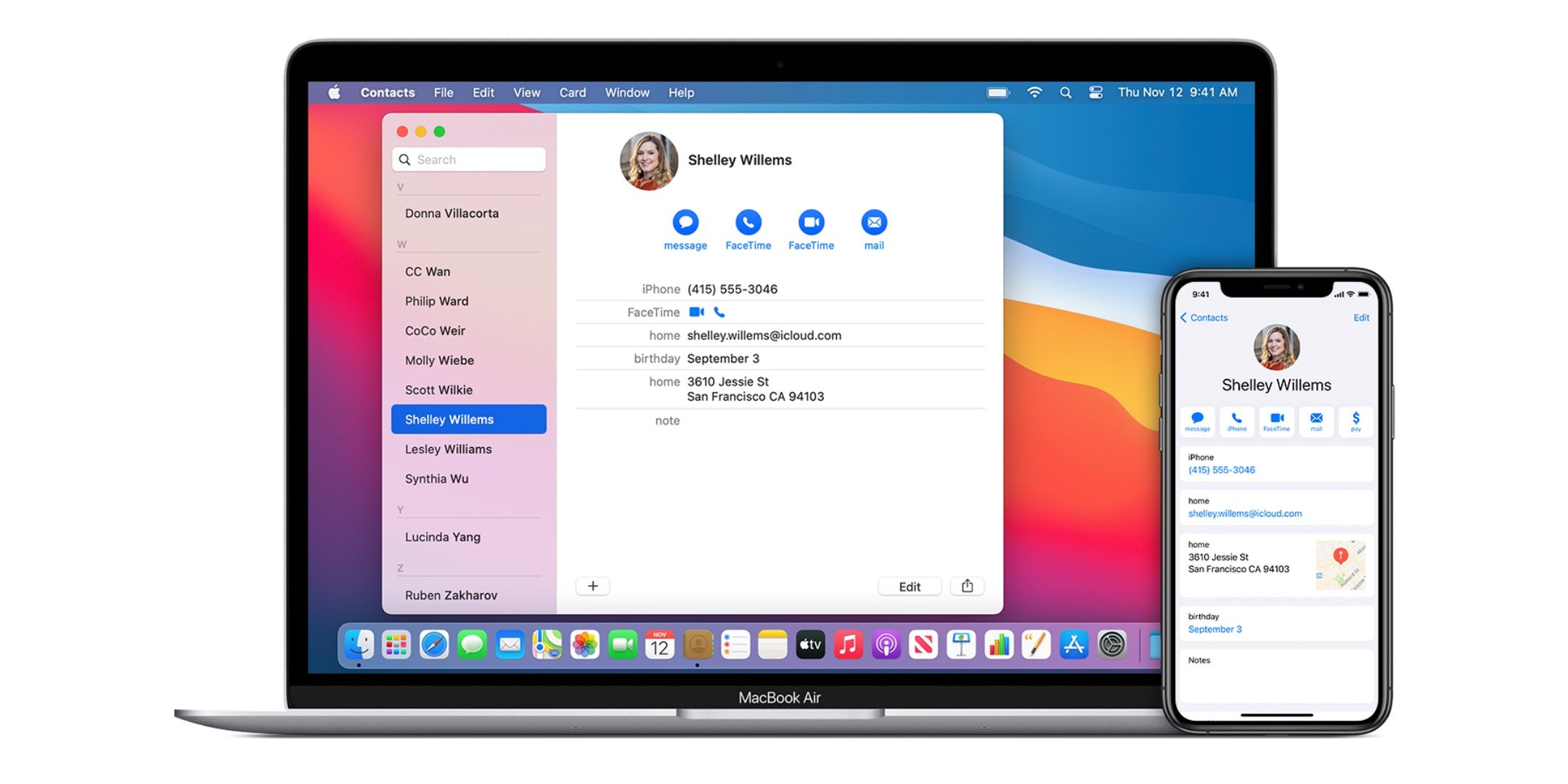Screen dimensions: 1568x784
Task: Select Scott Wilkie in the contact list
Action: 438,390
